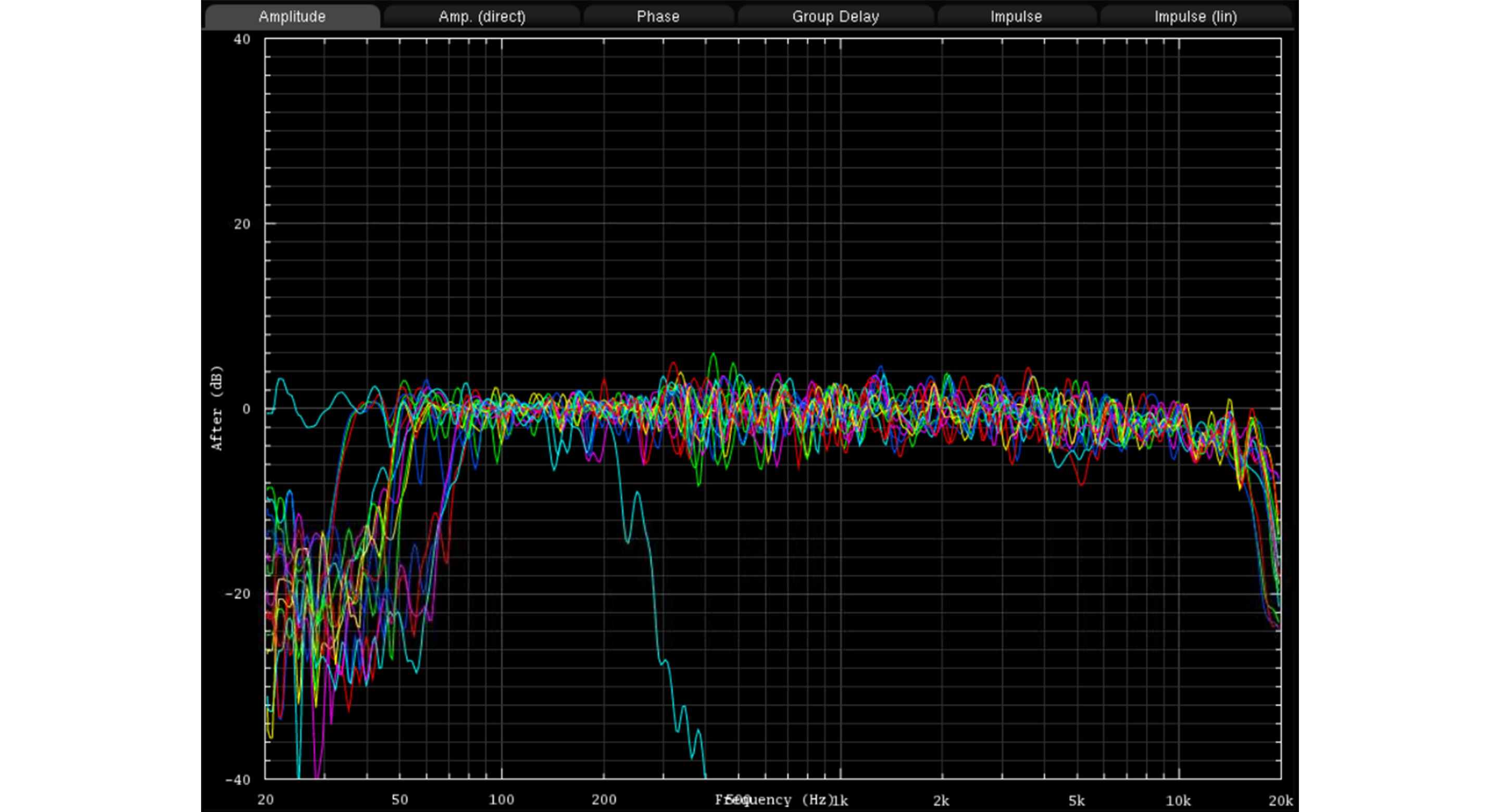Select the Impulse tab
The width and height of the screenshot is (1500, 812).
(x=1016, y=16)
